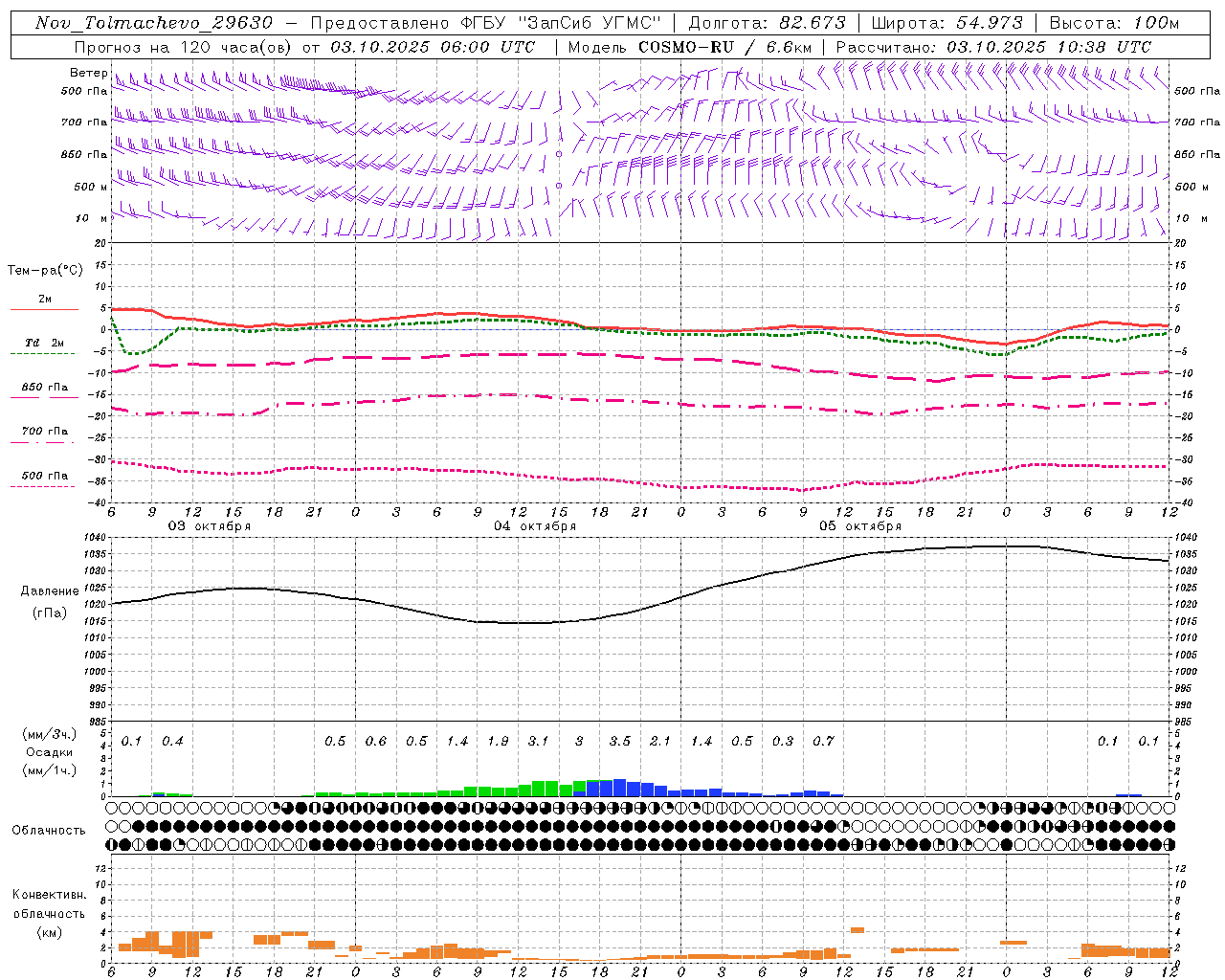
Task: Click the 'Тем-ра(°C)' panel label
Action: tap(45, 271)
